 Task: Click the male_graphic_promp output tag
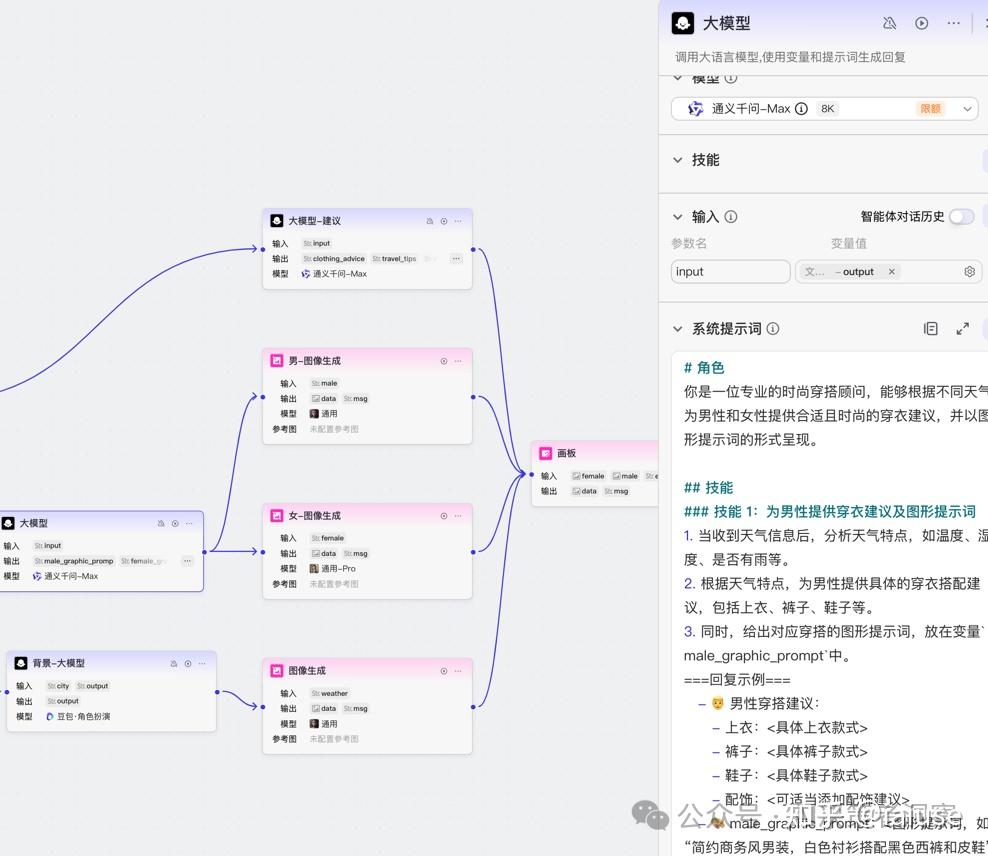(74, 561)
